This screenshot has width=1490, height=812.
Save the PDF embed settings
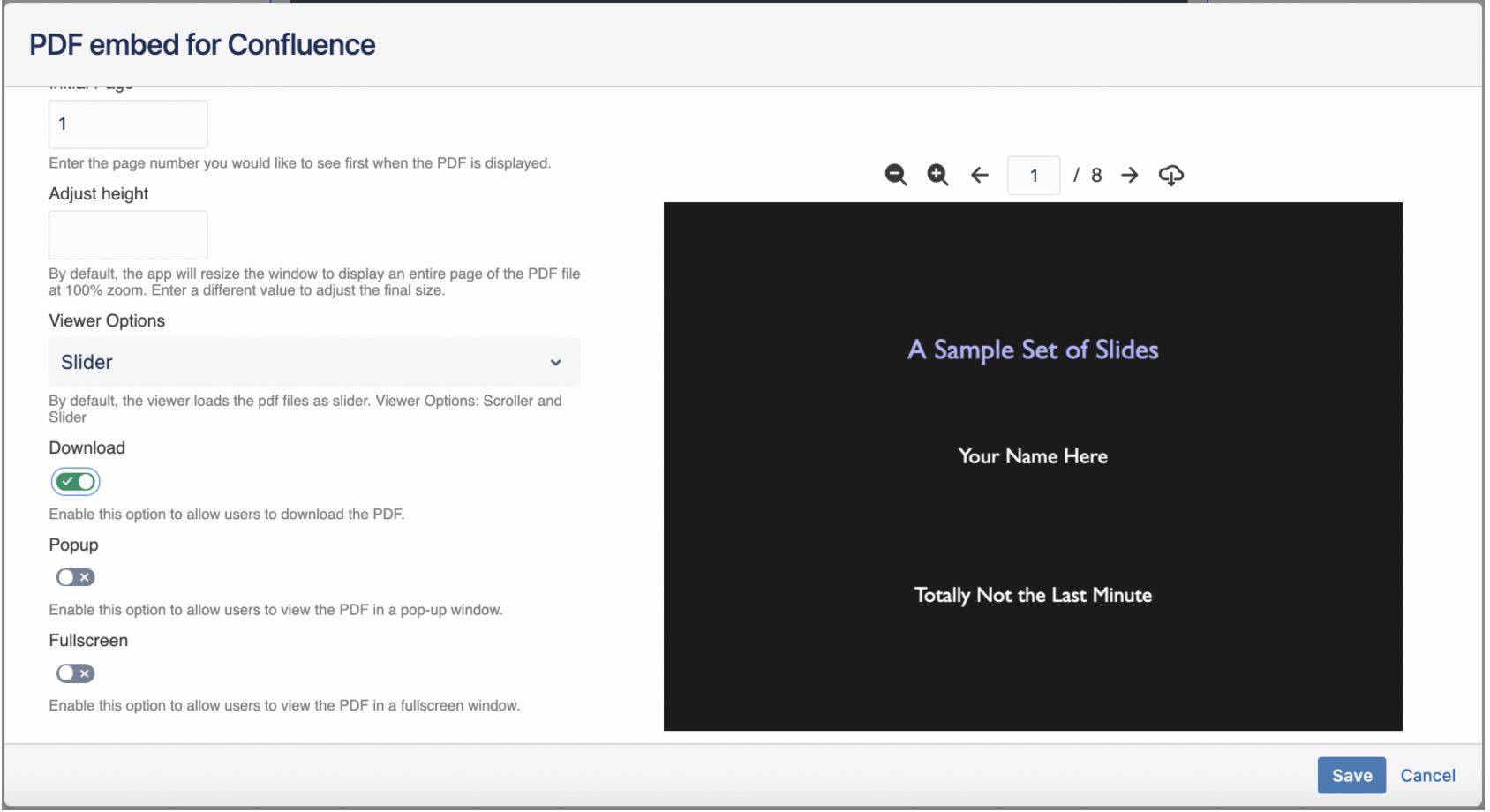(1351, 775)
